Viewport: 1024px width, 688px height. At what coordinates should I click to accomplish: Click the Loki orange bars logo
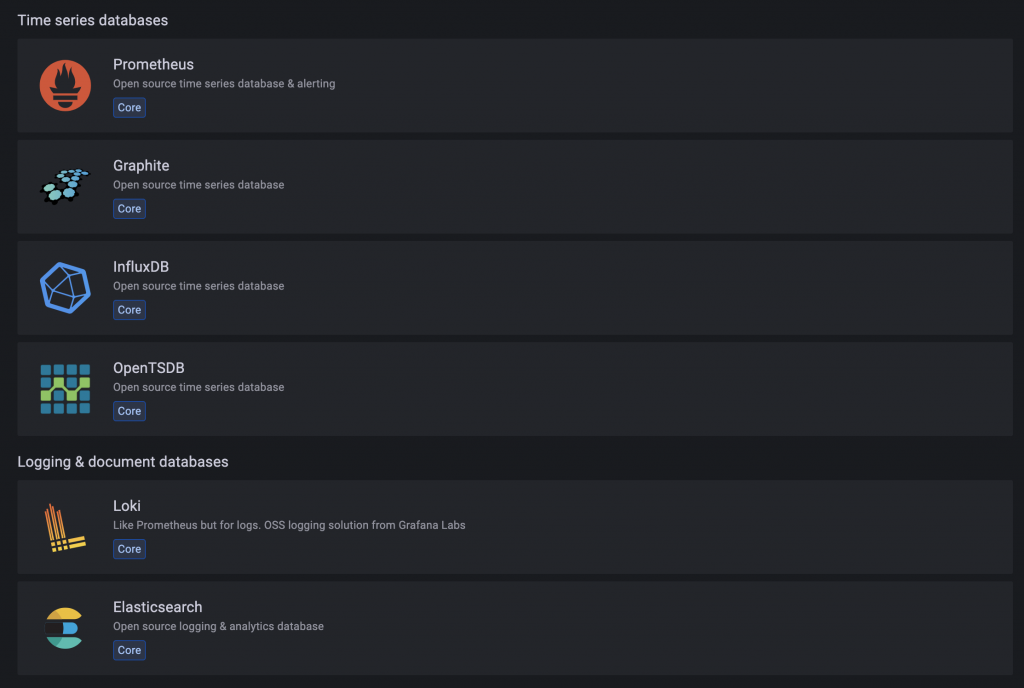pos(65,527)
